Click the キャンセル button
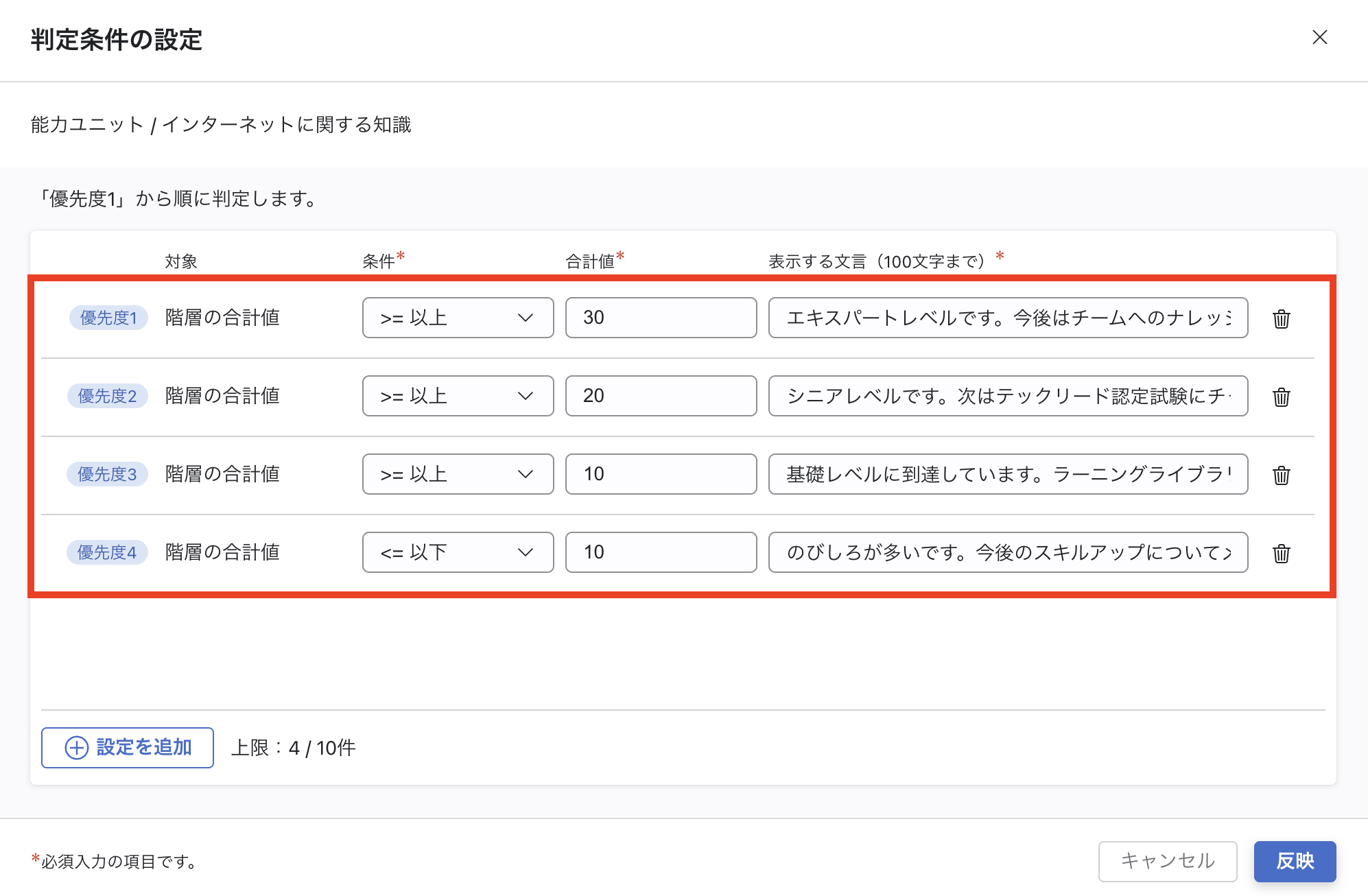1368x896 pixels. pyautogui.click(x=1167, y=861)
